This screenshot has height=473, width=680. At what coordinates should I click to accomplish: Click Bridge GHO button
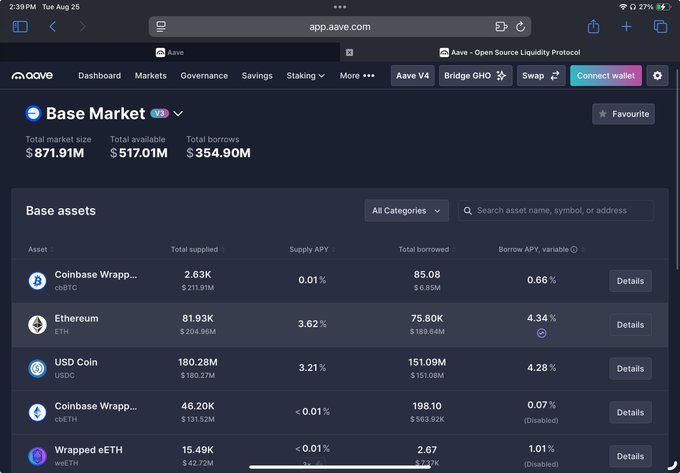(x=475, y=75)
